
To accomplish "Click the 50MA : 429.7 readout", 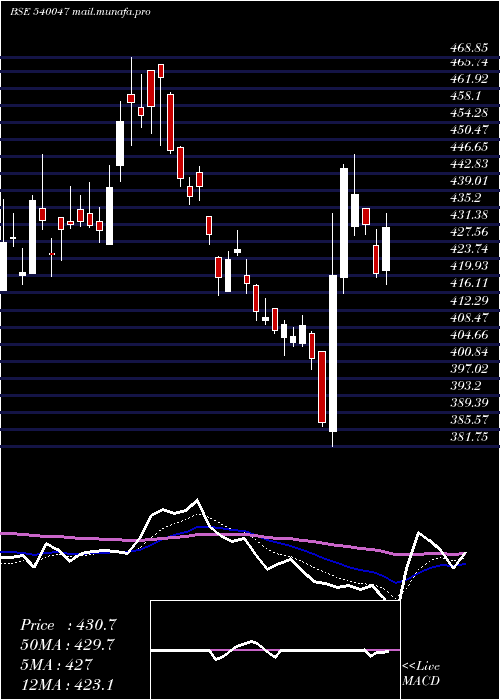I will click(x=67, y=645).
